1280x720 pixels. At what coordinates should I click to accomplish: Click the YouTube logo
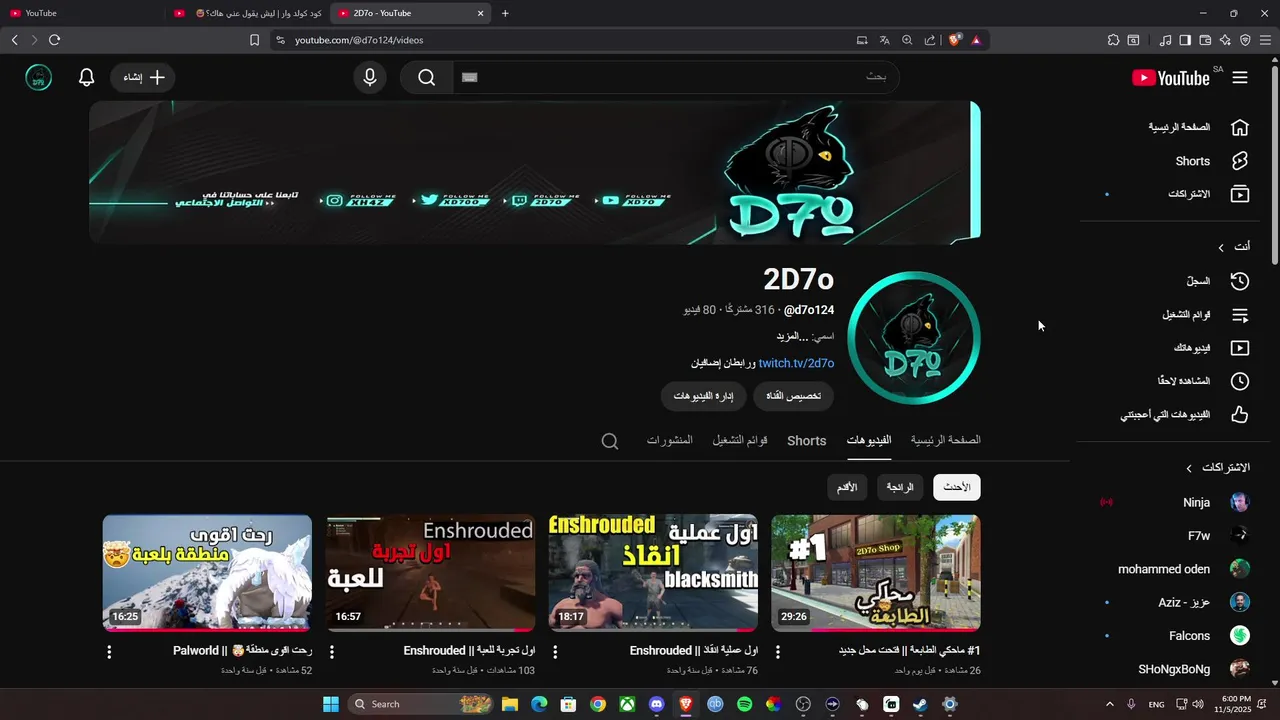1170,77
